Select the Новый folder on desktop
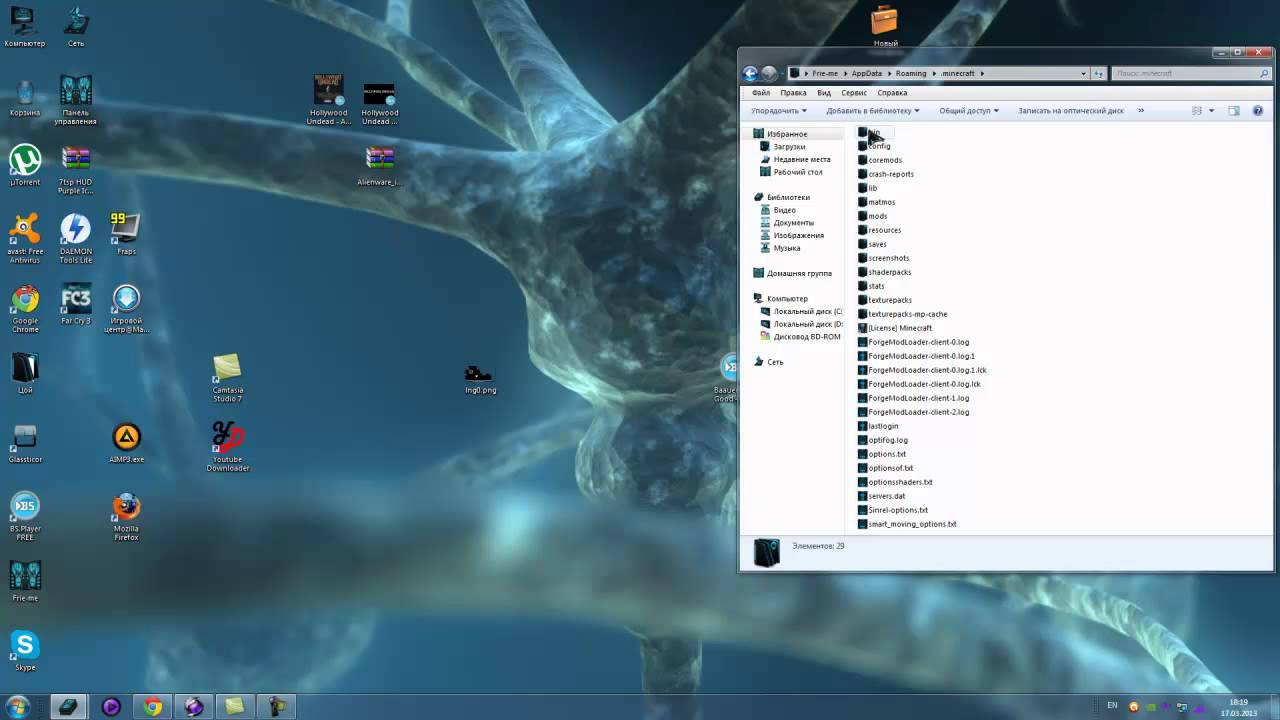This screenshot has width=1280, height=720. (x=885, y=27)
